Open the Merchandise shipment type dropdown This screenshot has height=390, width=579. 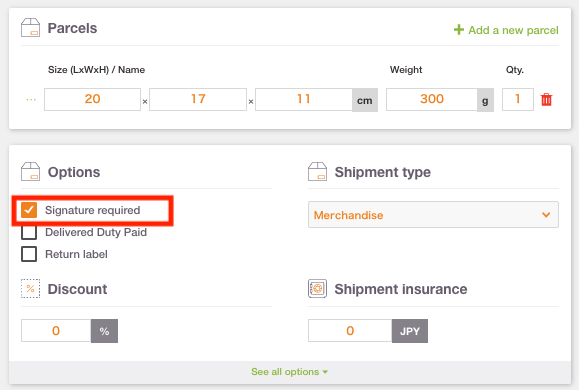(x=433, y=215)
